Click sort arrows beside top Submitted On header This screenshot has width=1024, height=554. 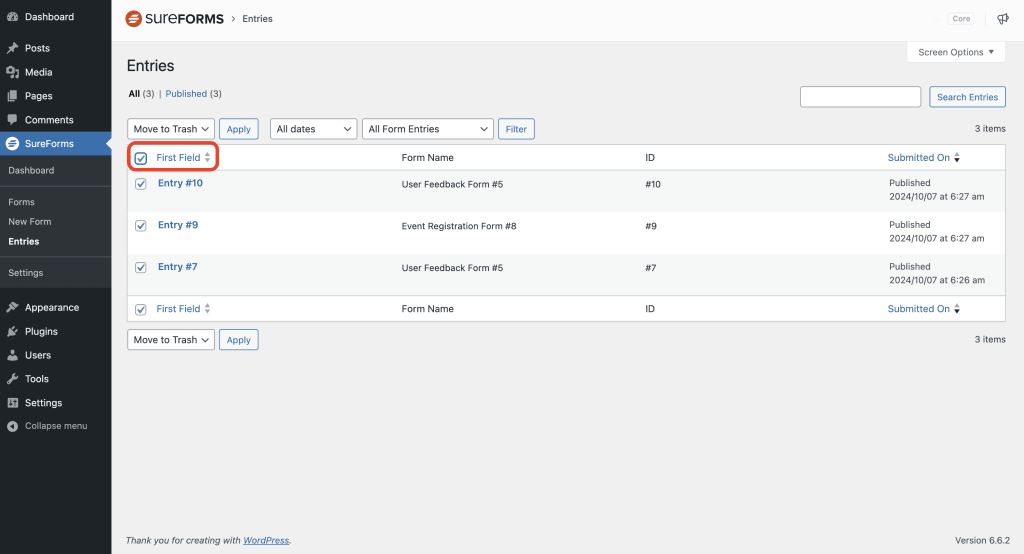tap(957, 157)
